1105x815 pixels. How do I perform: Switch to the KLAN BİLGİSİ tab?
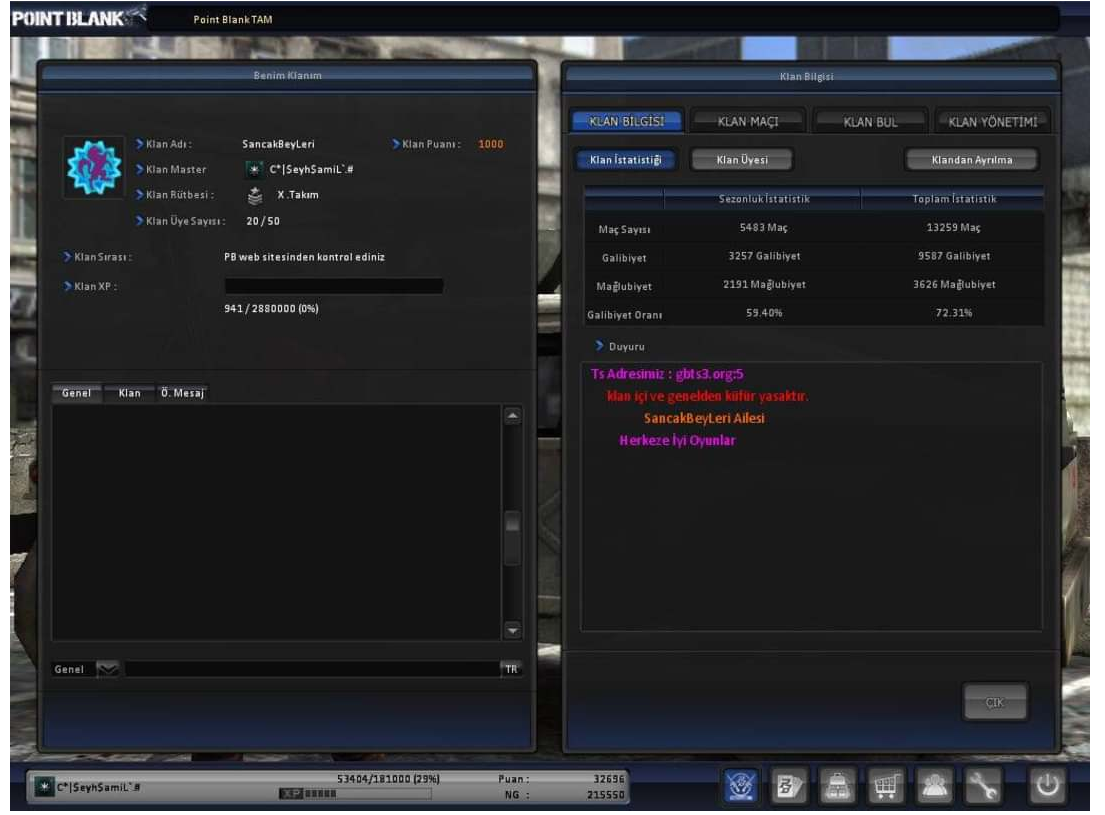[x=626, y=121]
